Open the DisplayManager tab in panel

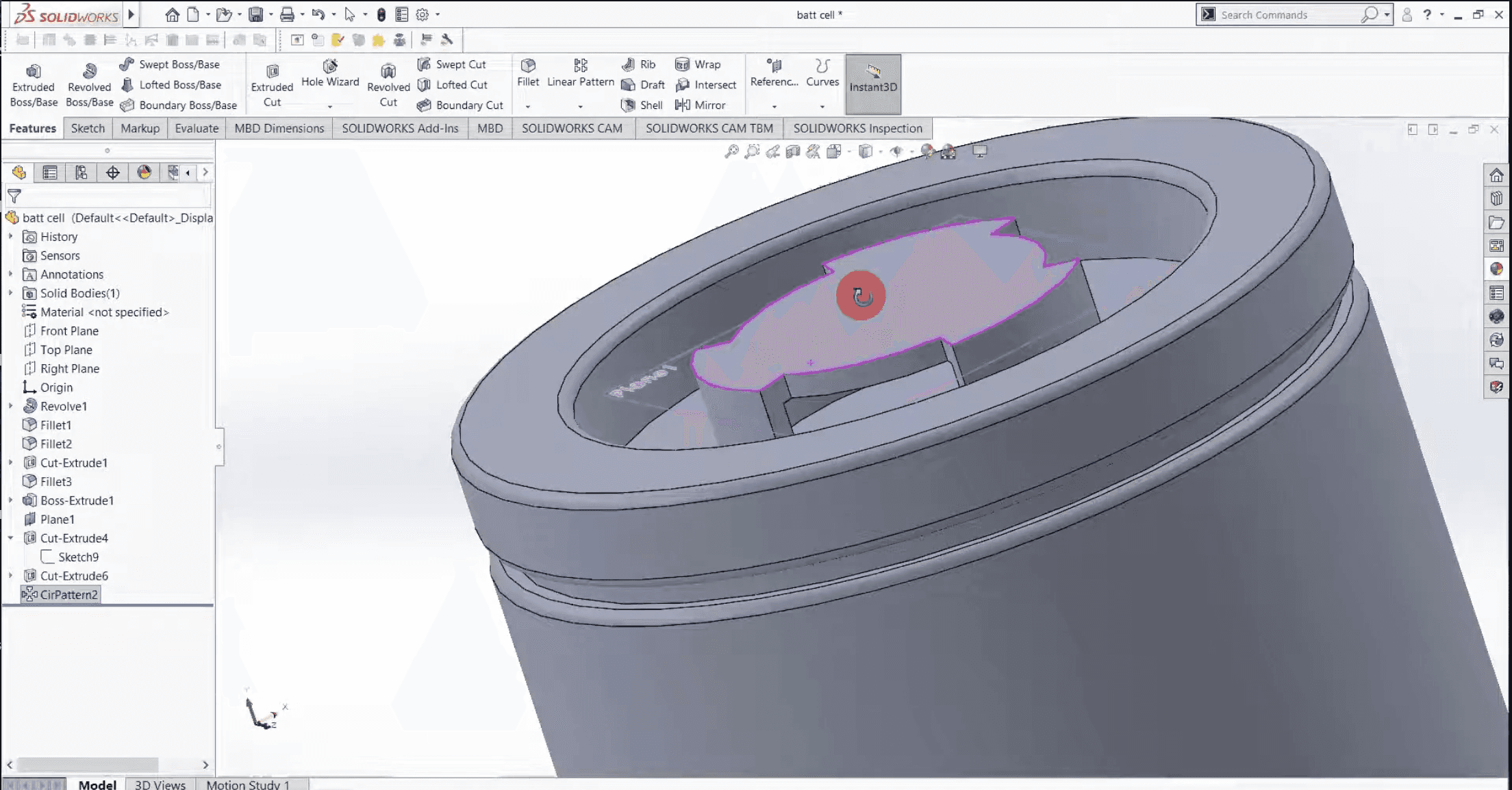[x=144, y=173]
